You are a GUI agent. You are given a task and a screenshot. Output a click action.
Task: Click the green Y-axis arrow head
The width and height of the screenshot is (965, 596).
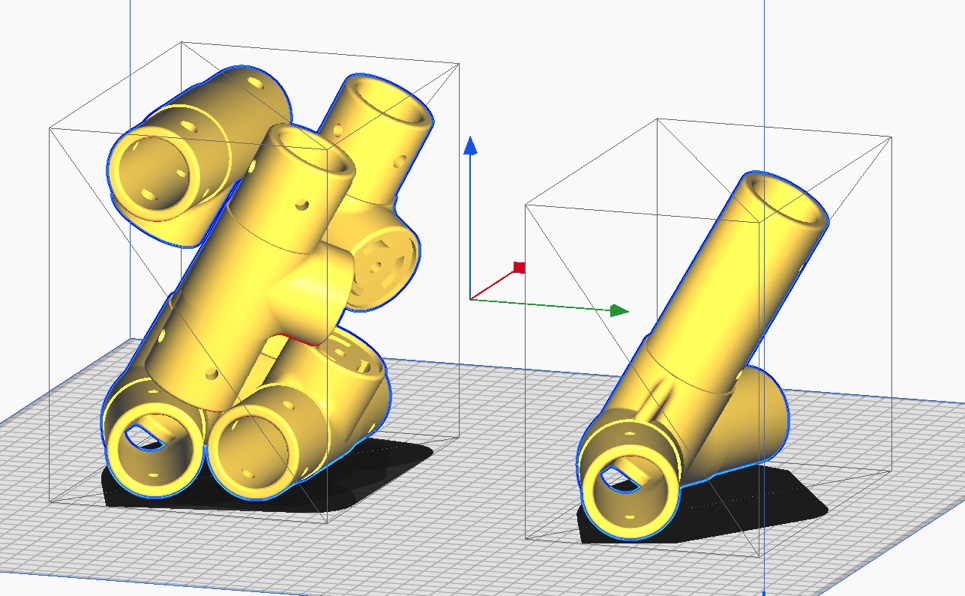619,310
